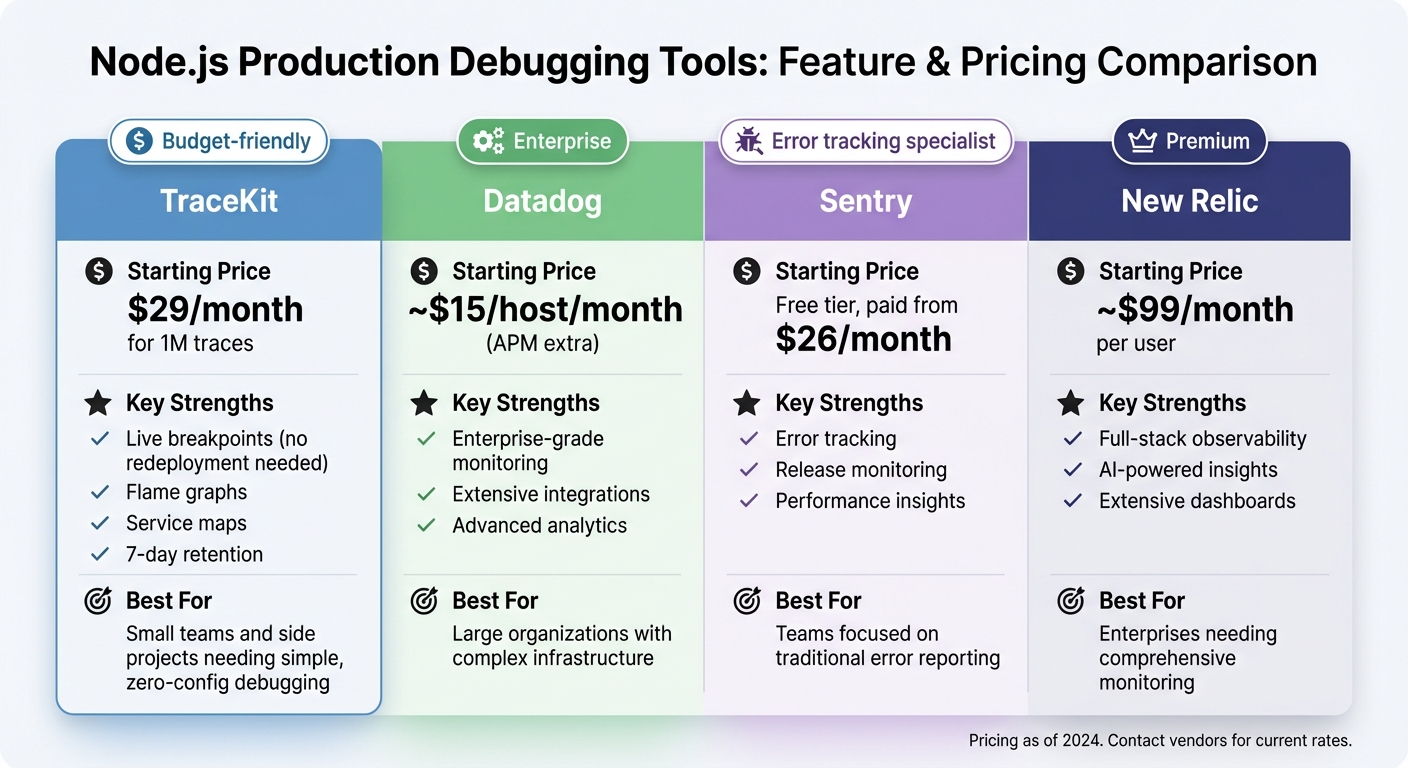Click the star icon beside New Relic Key Strengths
Viewport: 1408px width, 768px height.
[1071, 403]
